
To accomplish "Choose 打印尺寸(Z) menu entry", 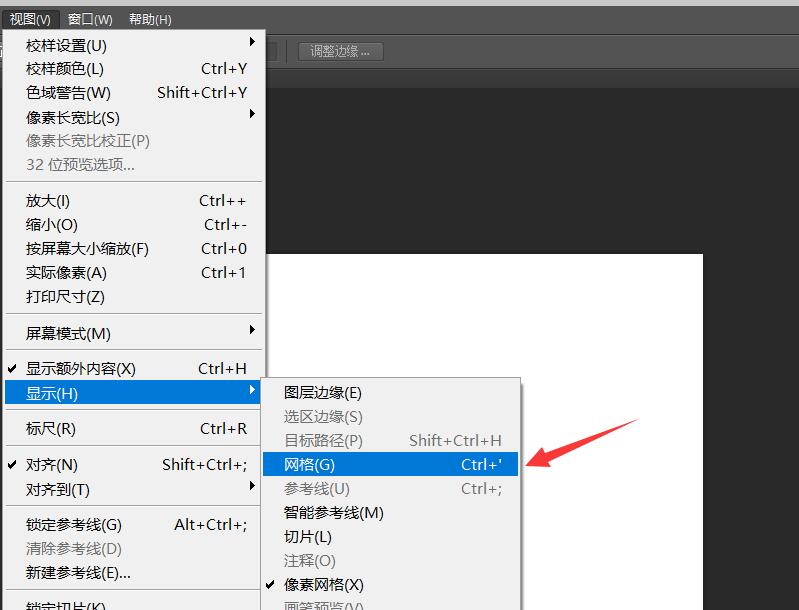I will click(134, 297).
